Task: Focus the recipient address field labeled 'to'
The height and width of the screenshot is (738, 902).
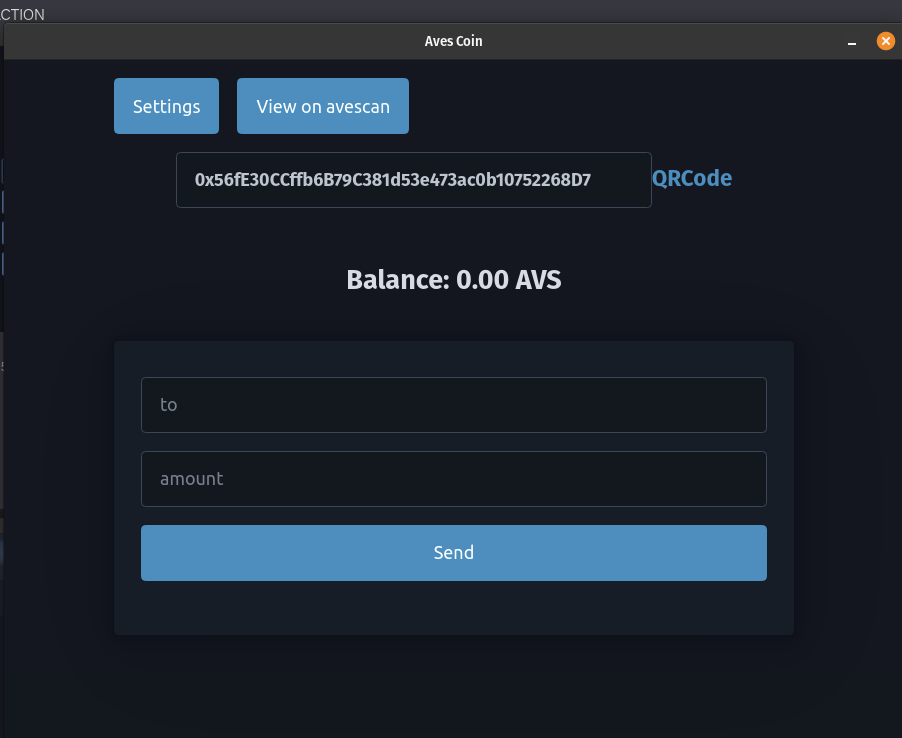Action: click(x=453, y=404)
